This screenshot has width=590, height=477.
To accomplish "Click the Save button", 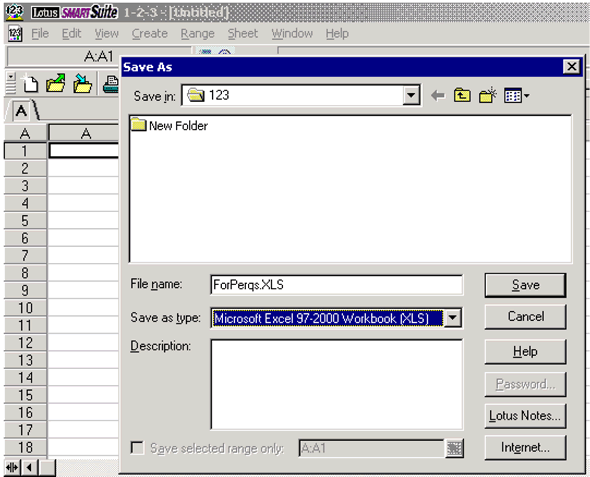I will point(525,285).
